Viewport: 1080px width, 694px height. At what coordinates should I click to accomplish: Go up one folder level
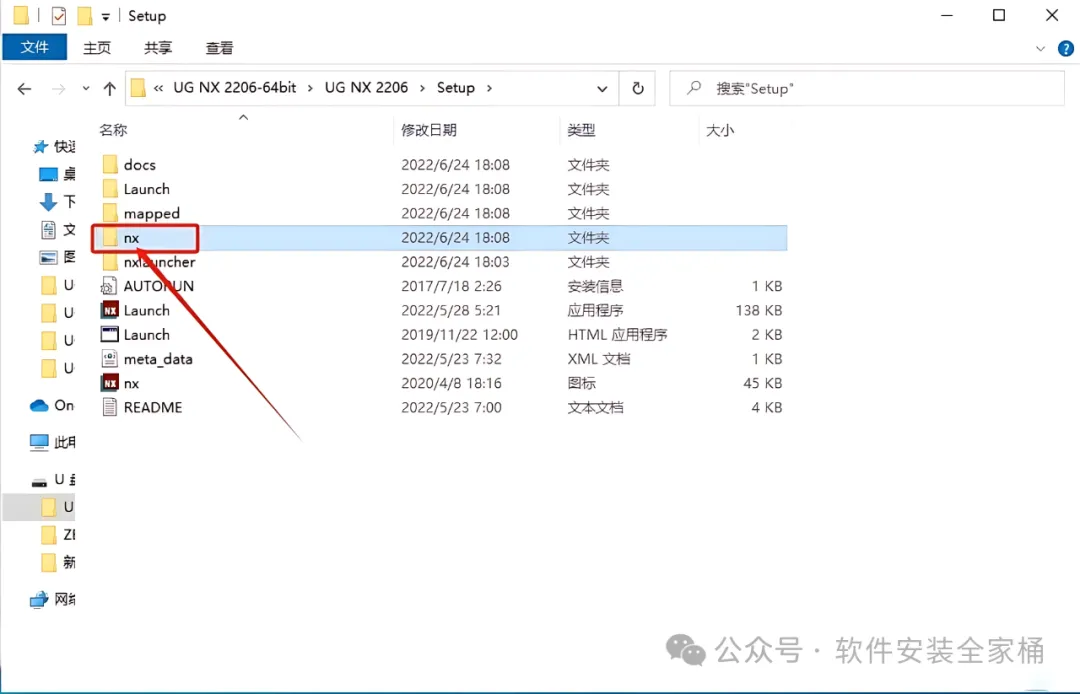(x=110, y=88)
